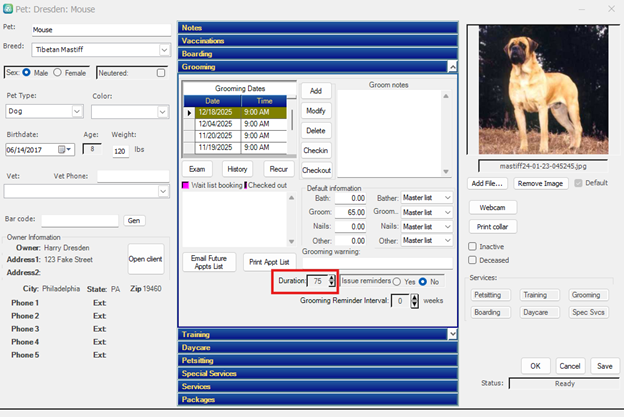Open the Vet dropdown

coord(163,191)
